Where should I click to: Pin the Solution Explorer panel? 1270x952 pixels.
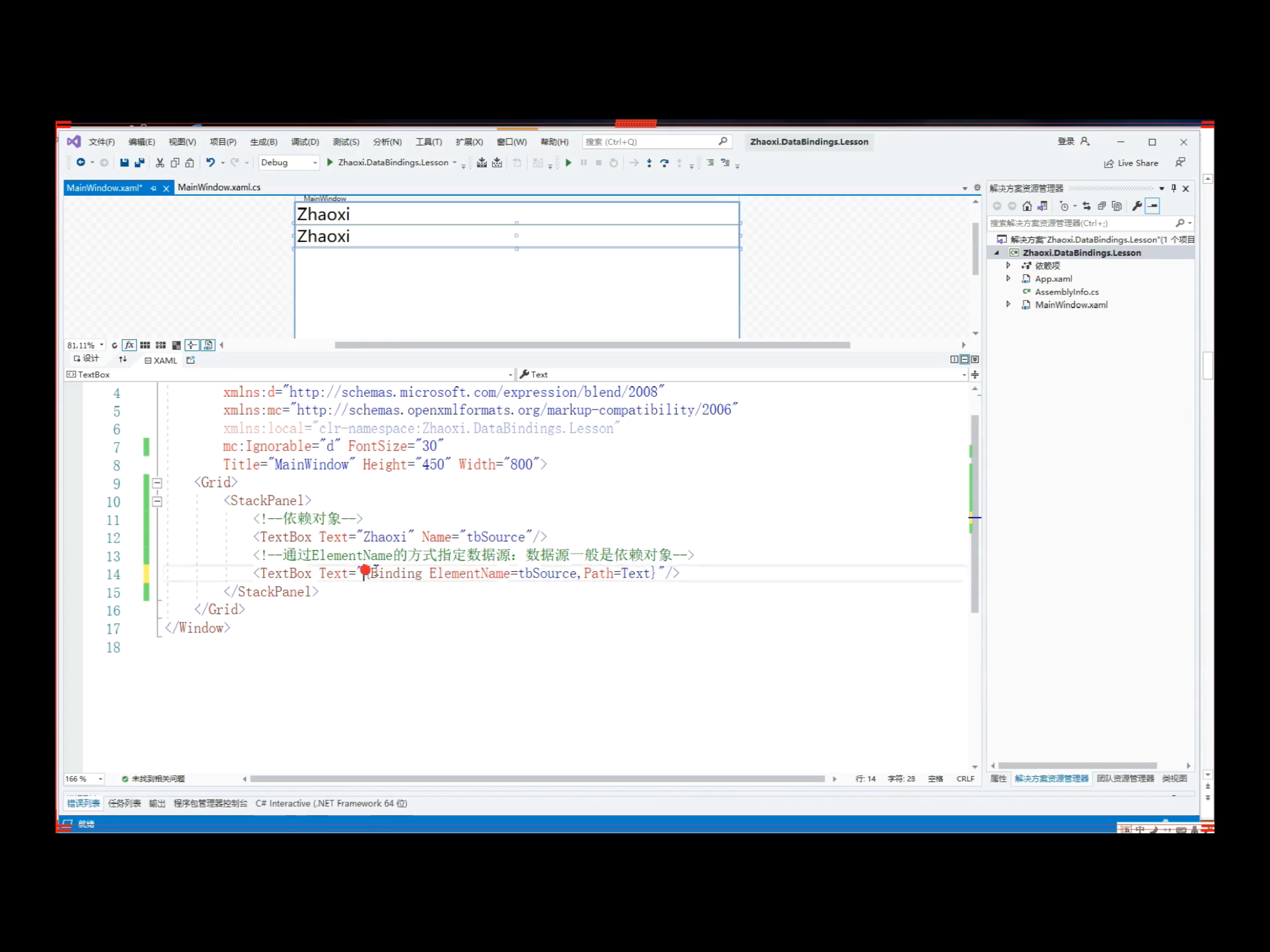click(x=1173, y=189)
